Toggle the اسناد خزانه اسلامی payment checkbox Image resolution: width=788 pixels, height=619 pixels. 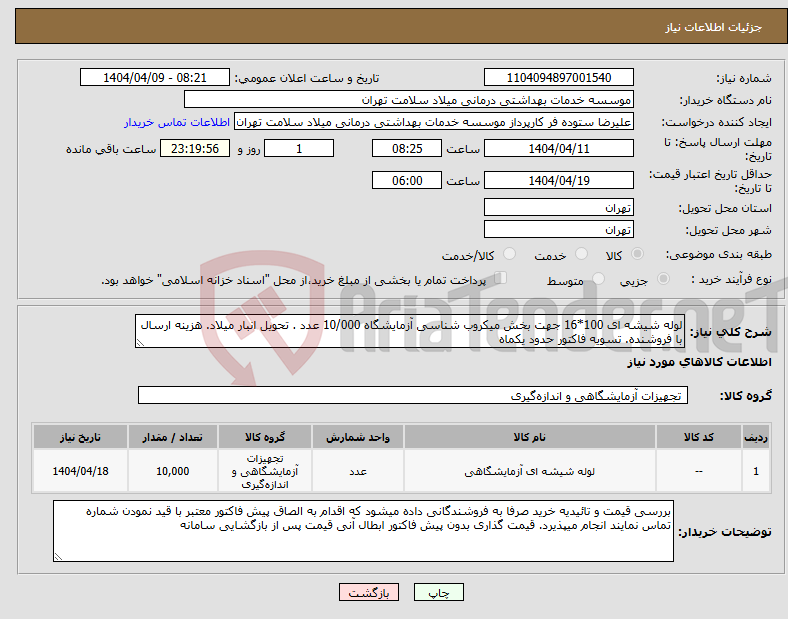pyautogui.click(x=500, y=278)
